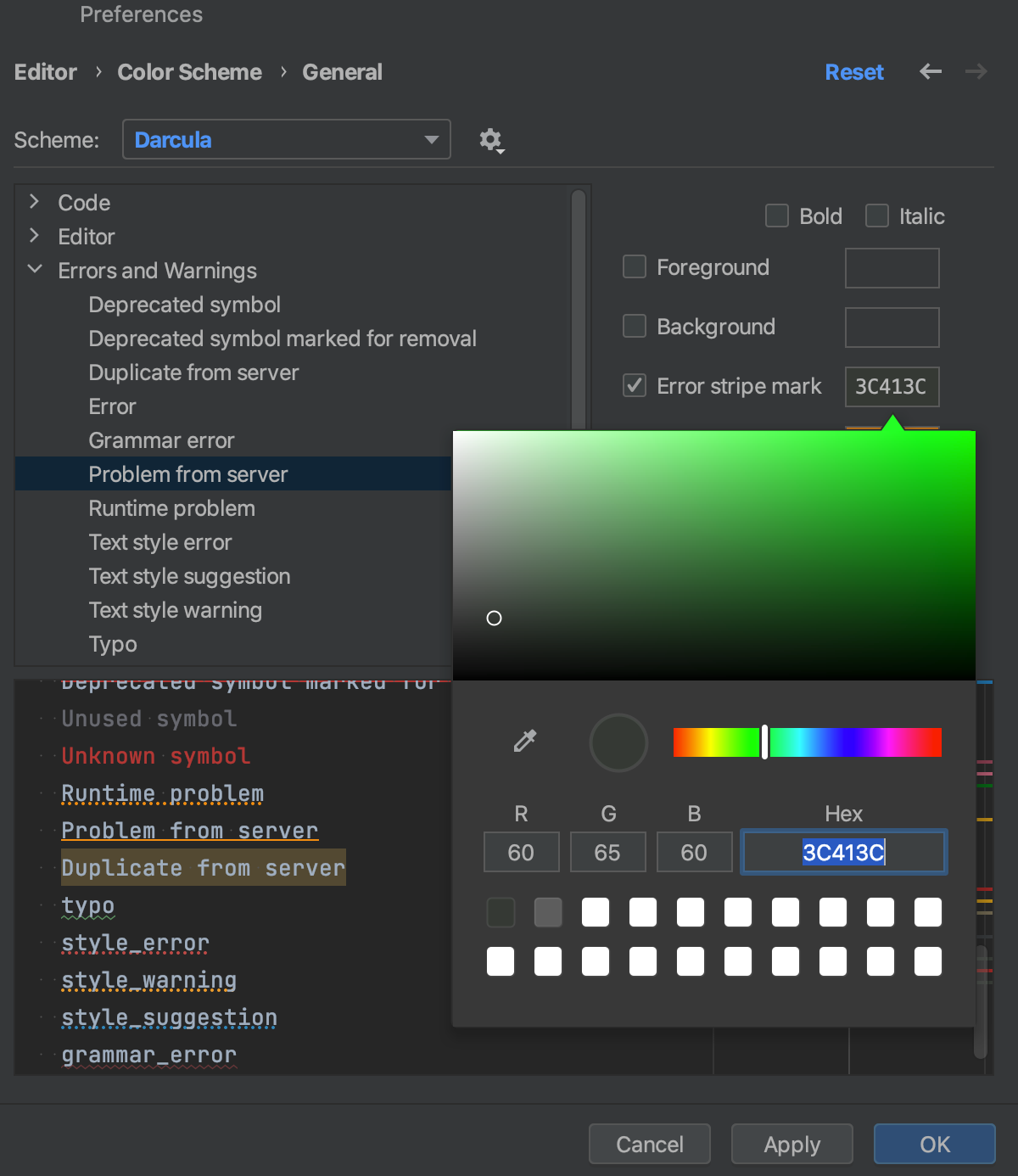Enable Bold text styling
Viewport: 1018px width, 1176px height.
(x=776, y=216)
